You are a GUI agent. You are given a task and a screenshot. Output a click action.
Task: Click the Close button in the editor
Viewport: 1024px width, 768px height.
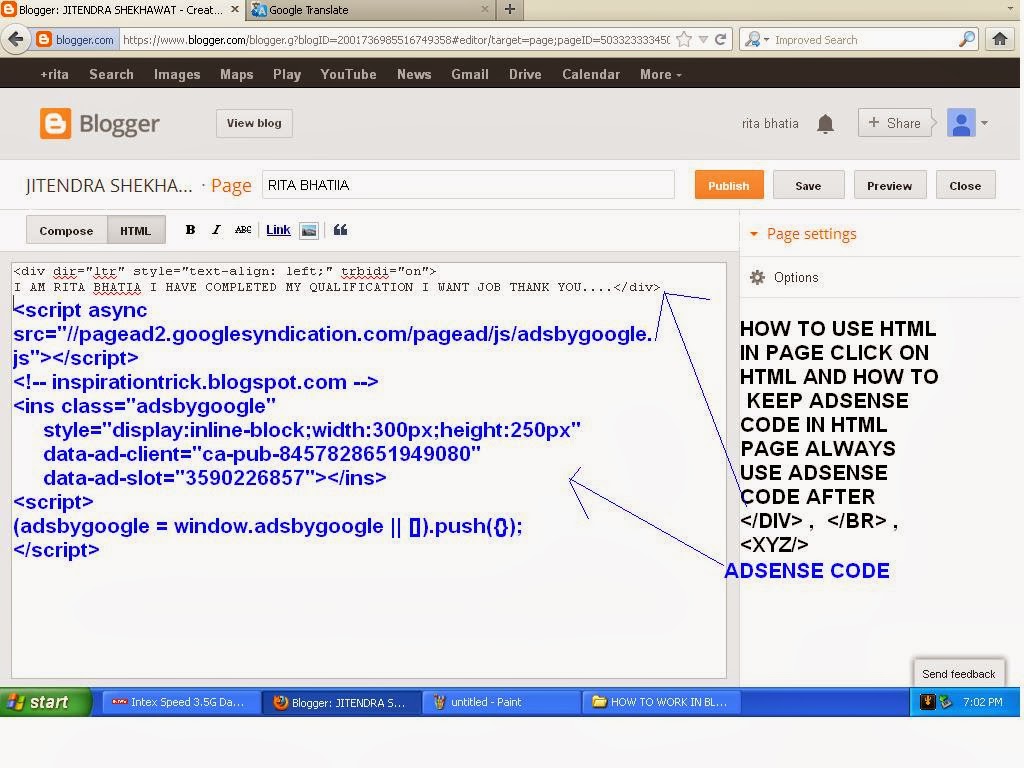click(965, 185)
